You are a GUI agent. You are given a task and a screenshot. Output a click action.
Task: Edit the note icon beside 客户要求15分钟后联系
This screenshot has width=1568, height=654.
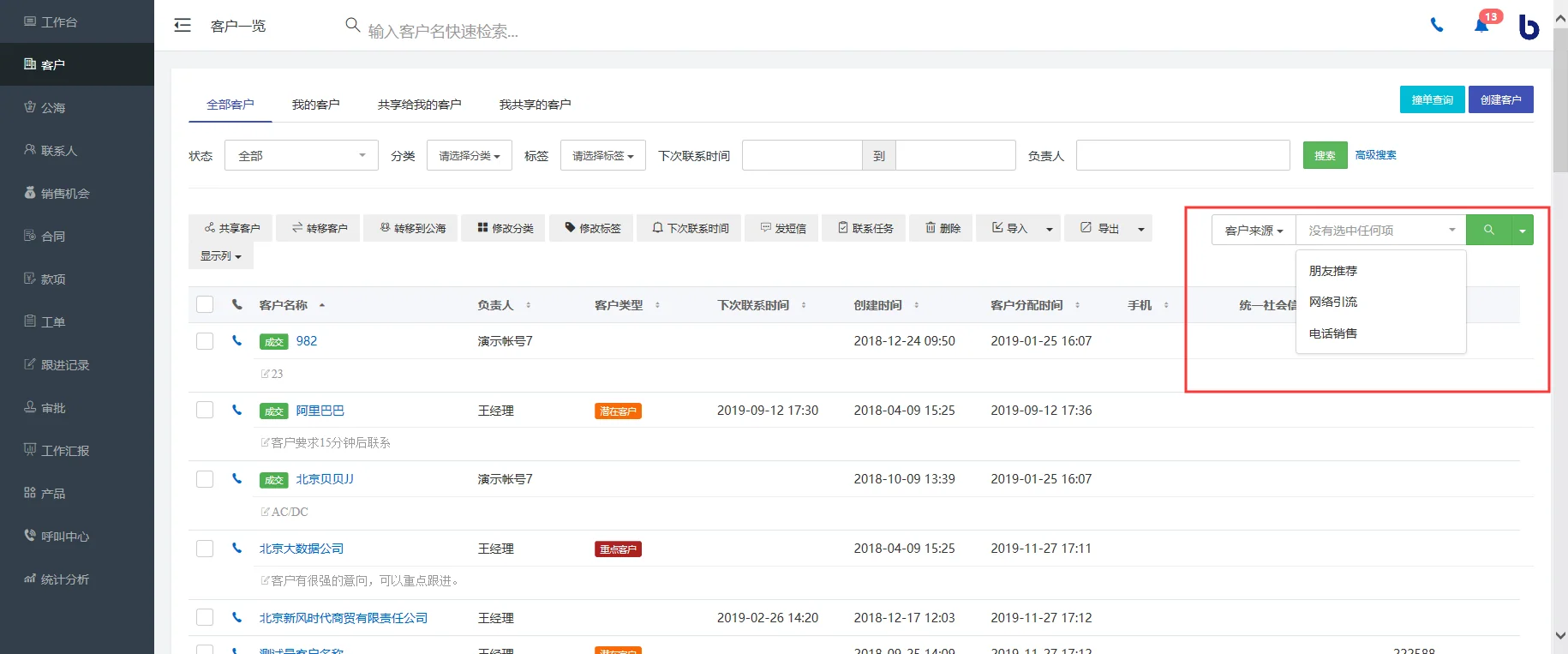coord(265,442)
